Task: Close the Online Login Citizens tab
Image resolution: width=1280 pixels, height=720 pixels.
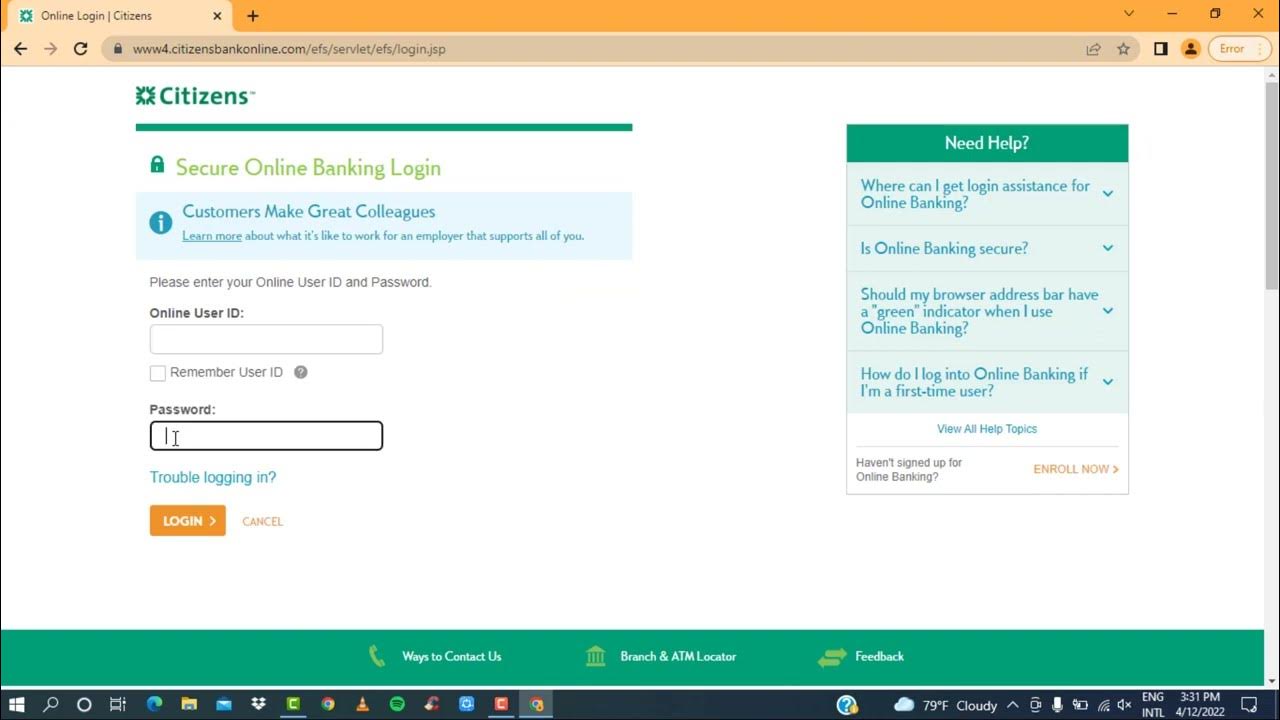Action: tap(217, 16)
